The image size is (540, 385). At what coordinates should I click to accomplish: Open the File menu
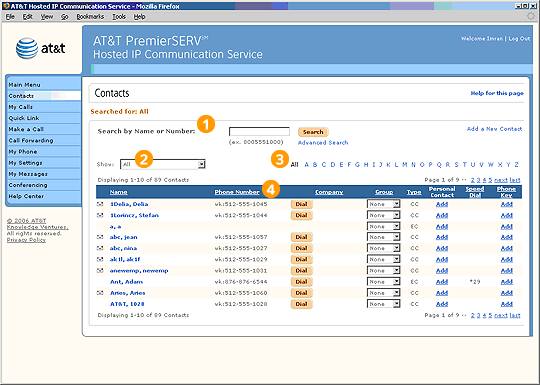click(10, 17)
